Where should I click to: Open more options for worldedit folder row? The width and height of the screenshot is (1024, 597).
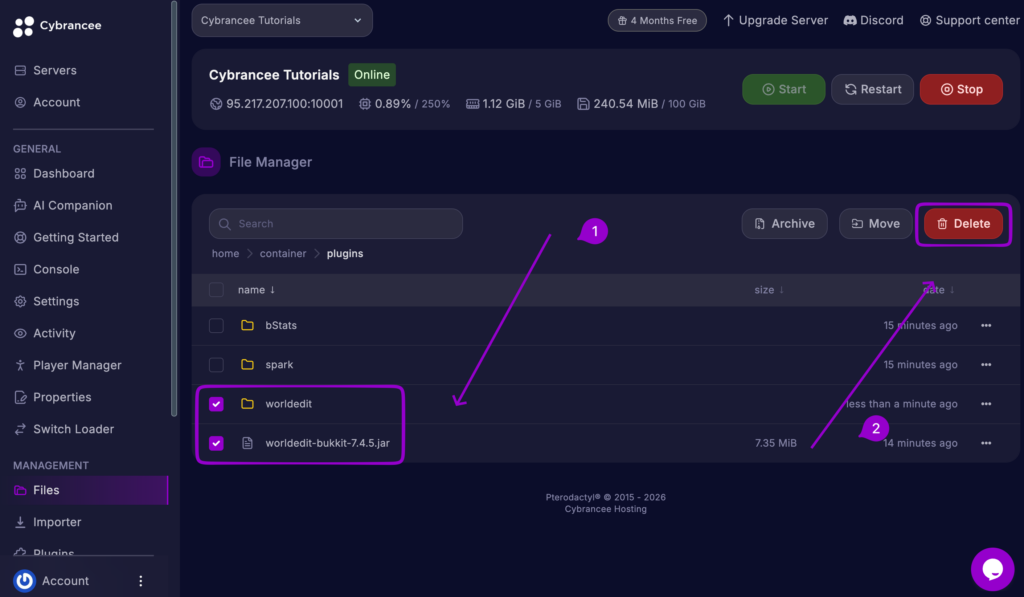click(986, 404)
